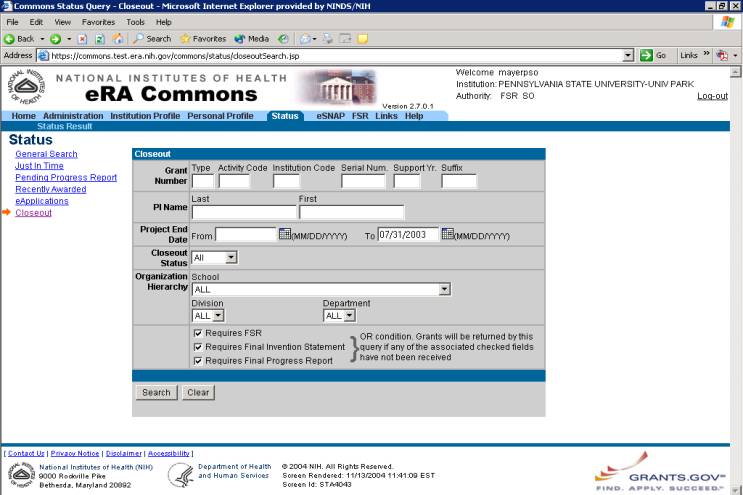Expand the Links toolbar chevron
Image resolution: width=743 pixels, height=495 pixels.
[x=707, y=54]
